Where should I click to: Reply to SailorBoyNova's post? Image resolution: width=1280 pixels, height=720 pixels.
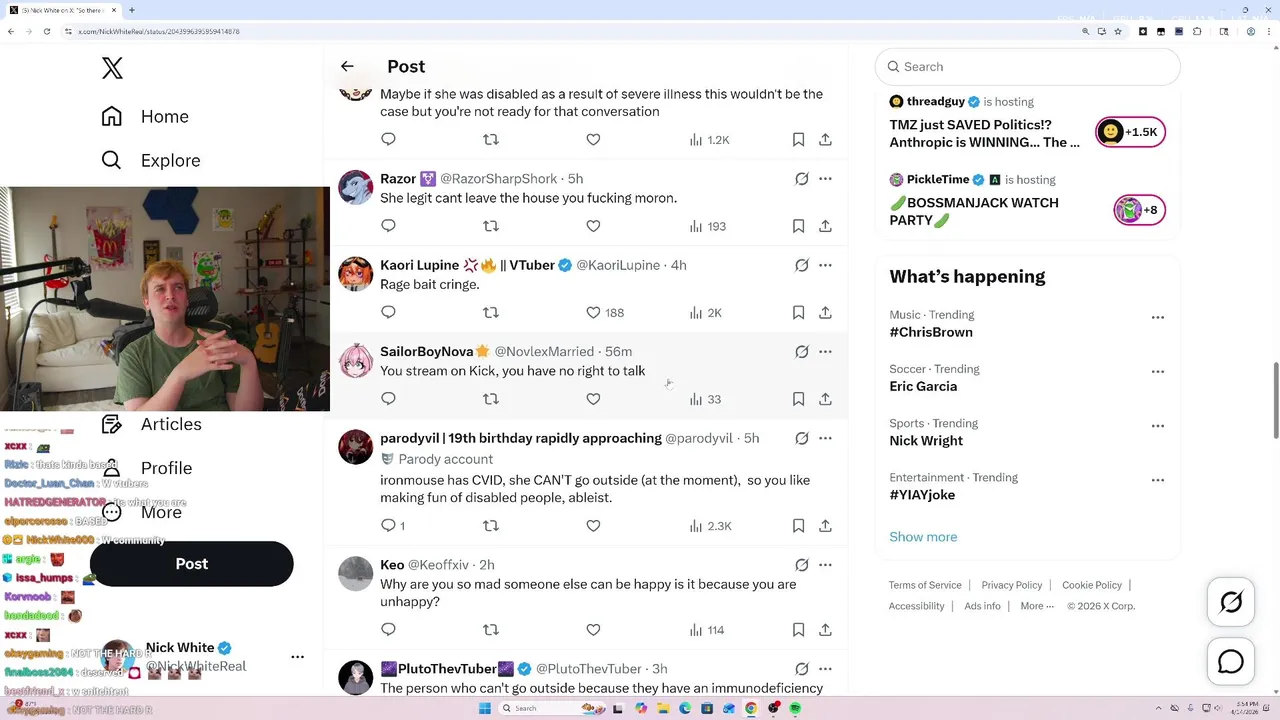[389, 399]
